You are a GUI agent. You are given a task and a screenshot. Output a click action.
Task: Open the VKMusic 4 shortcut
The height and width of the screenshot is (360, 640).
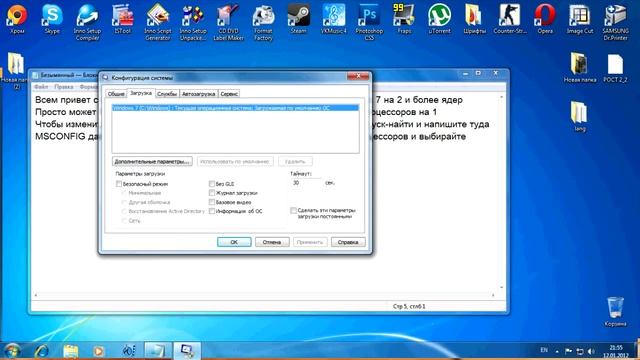[x=333, y=18]
